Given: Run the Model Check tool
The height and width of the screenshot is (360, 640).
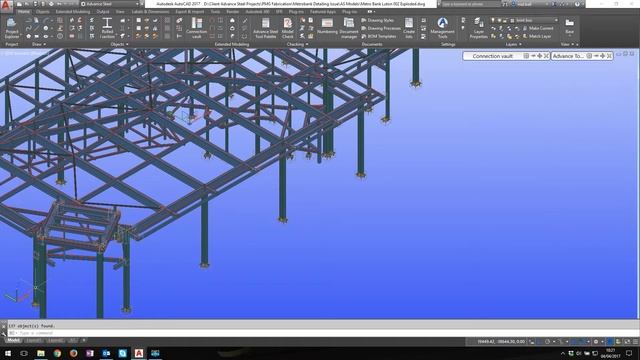Looking at the screenshot, I should pyautogui.click(x=287, y=28).
